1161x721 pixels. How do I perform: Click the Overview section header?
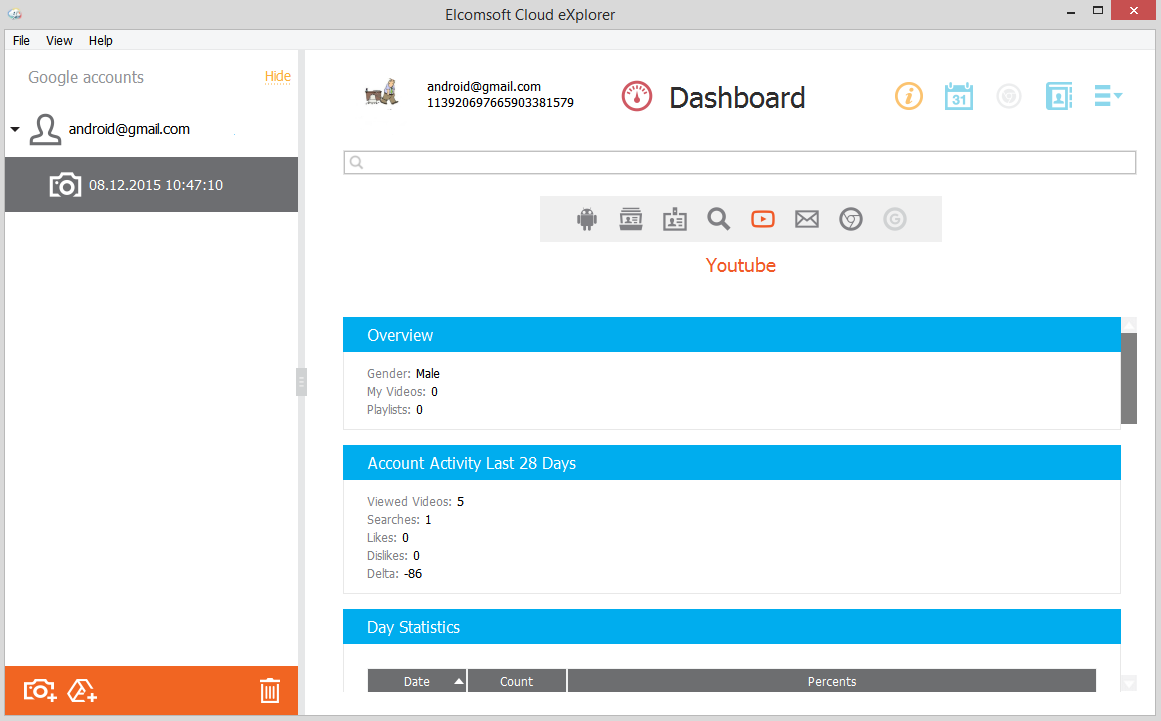[x=732, y=335]
